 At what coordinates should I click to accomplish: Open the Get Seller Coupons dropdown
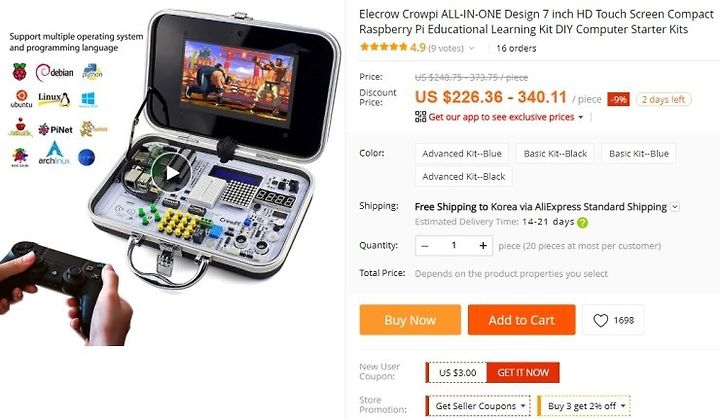pyautogui.click(x=478, y=406)
